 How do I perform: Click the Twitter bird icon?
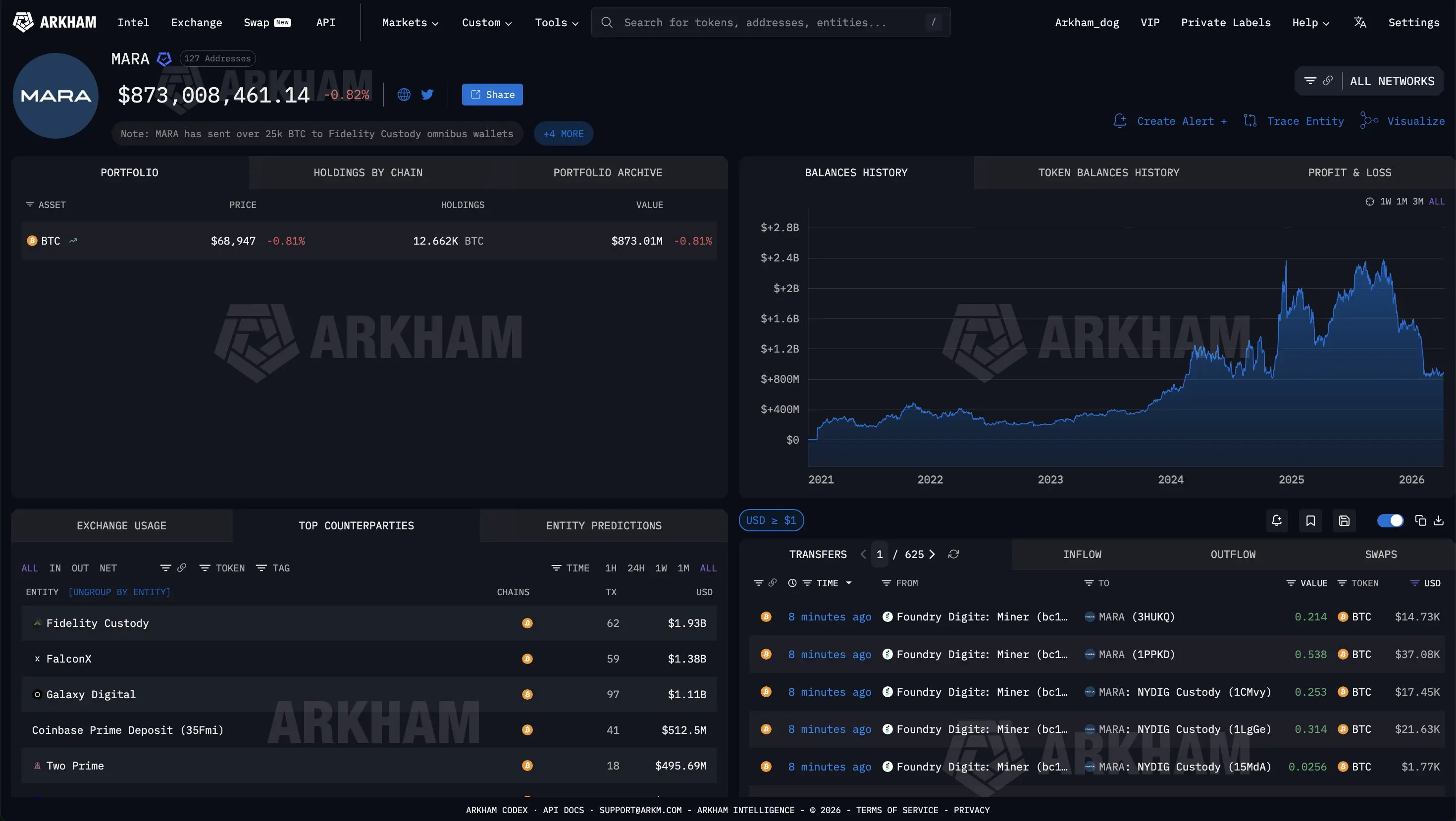pyautogui.click(x=427, y=95)
